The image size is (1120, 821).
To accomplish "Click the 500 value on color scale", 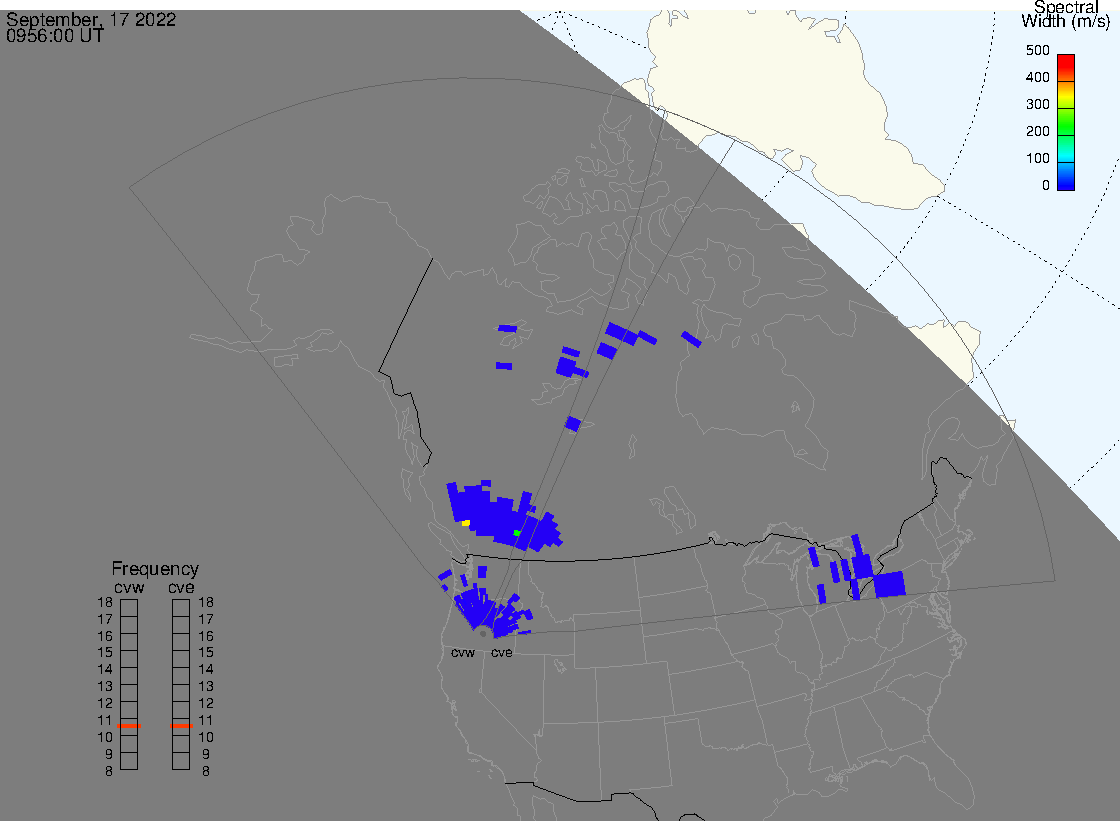I will coord(1037,50).
